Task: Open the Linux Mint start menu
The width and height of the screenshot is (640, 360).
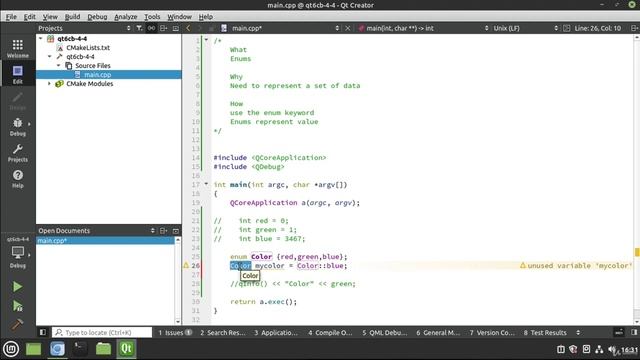Action: point(11,349)
